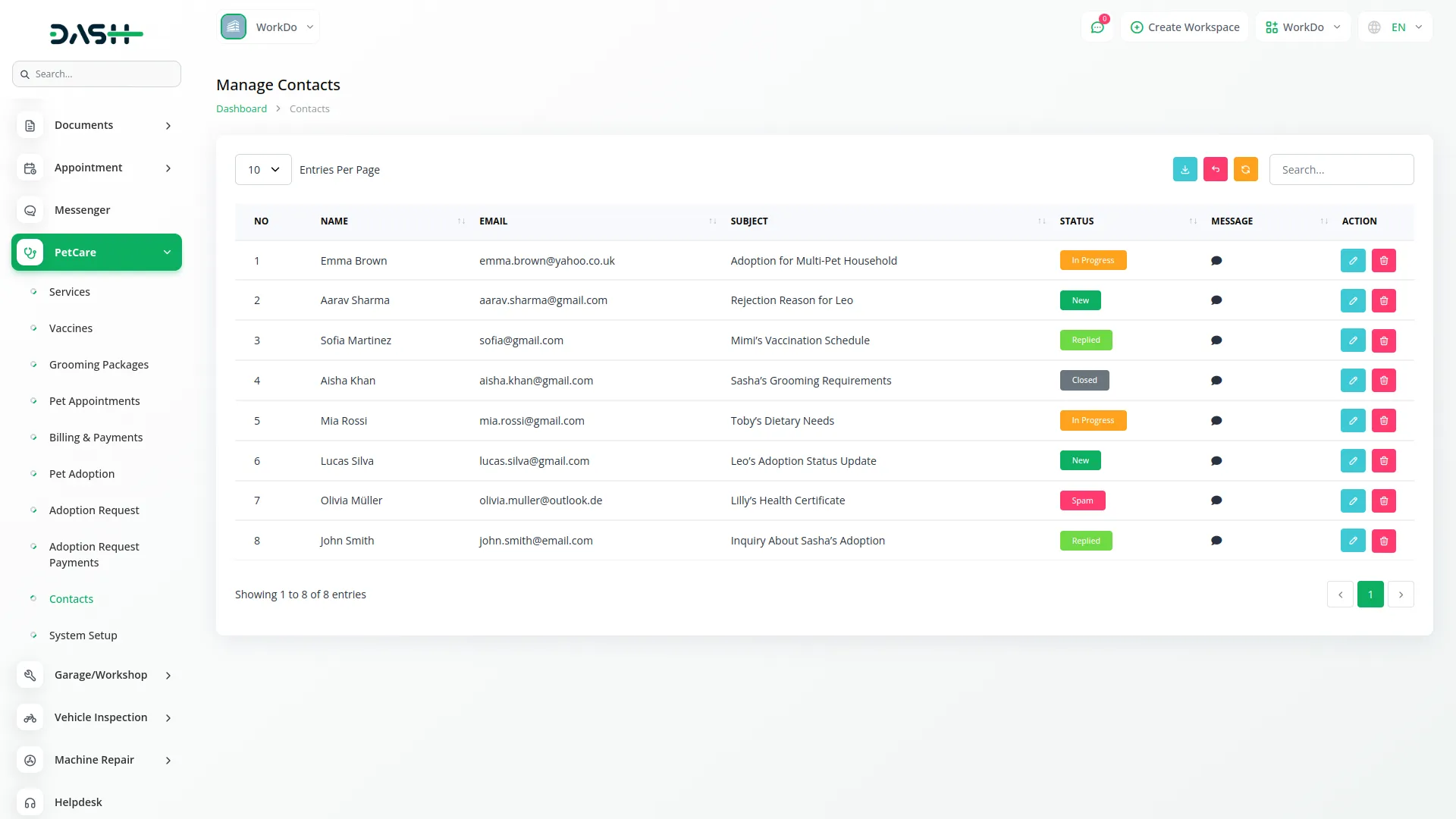View message from Mia Rossi
Screen dimensions: 1456x819
pyautogui.click(x=1216, y=421)
